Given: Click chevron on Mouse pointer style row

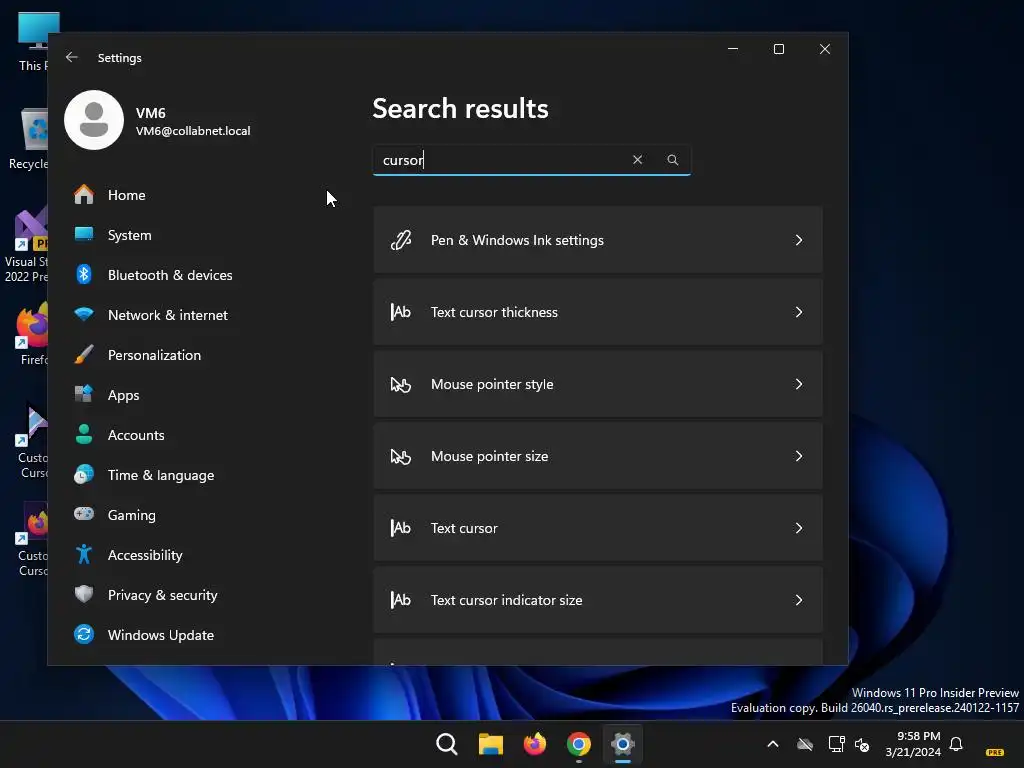Looking at the screenshot, I should click(x=799, y=384).
